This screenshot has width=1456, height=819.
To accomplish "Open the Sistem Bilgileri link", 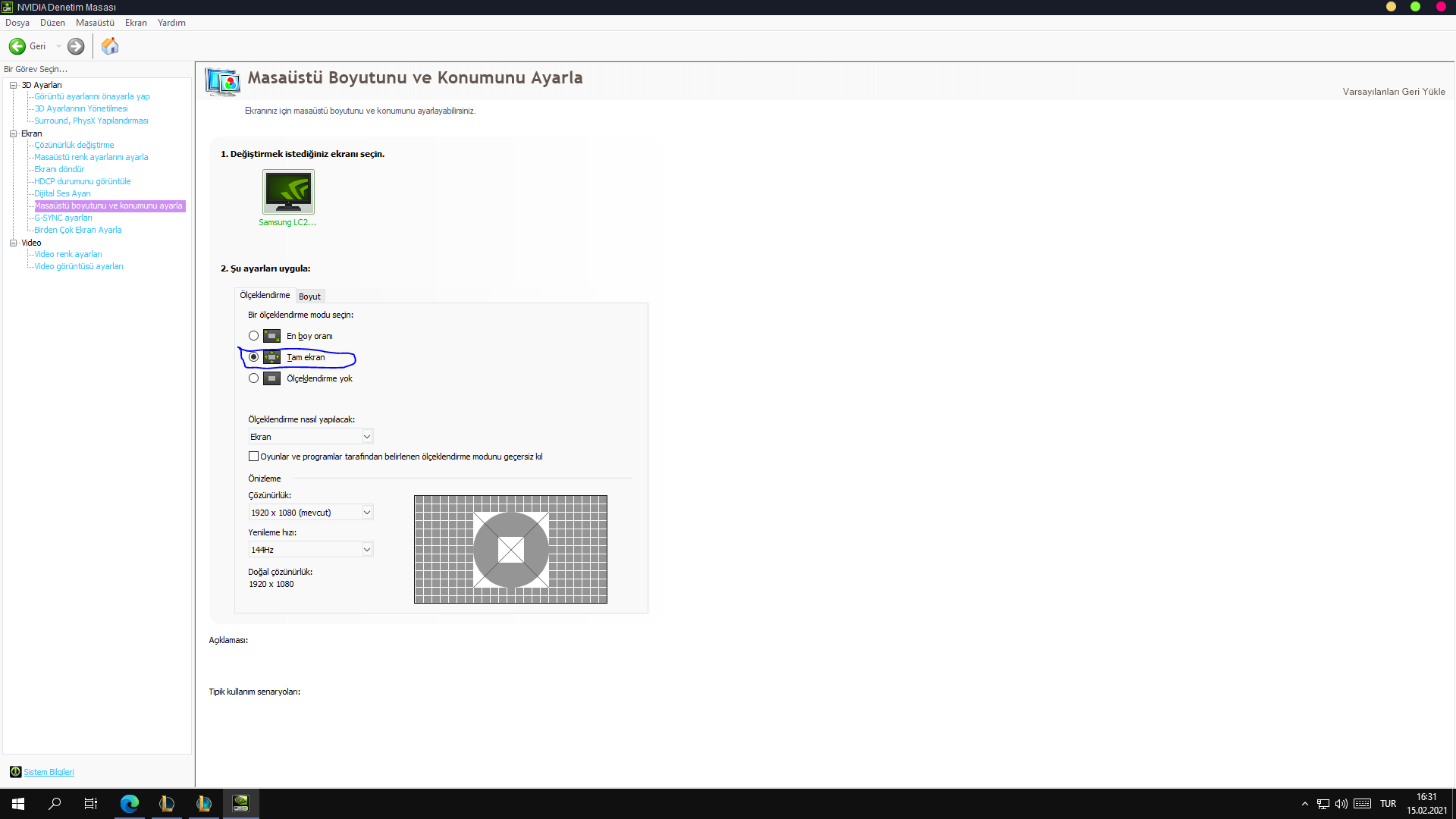I will [x=49, y=772].
